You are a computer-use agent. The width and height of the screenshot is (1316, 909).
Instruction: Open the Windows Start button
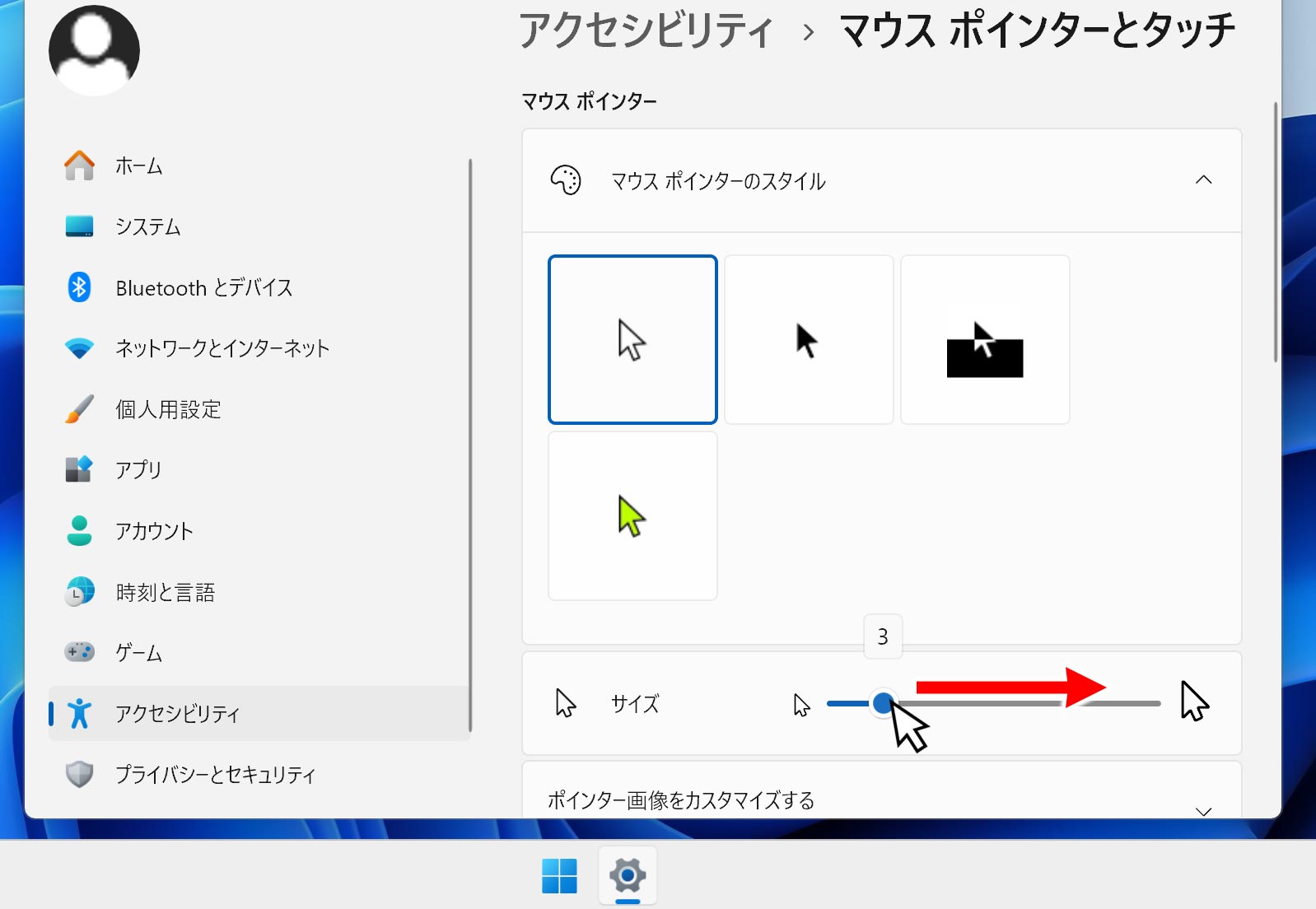[x=559, y=875]
